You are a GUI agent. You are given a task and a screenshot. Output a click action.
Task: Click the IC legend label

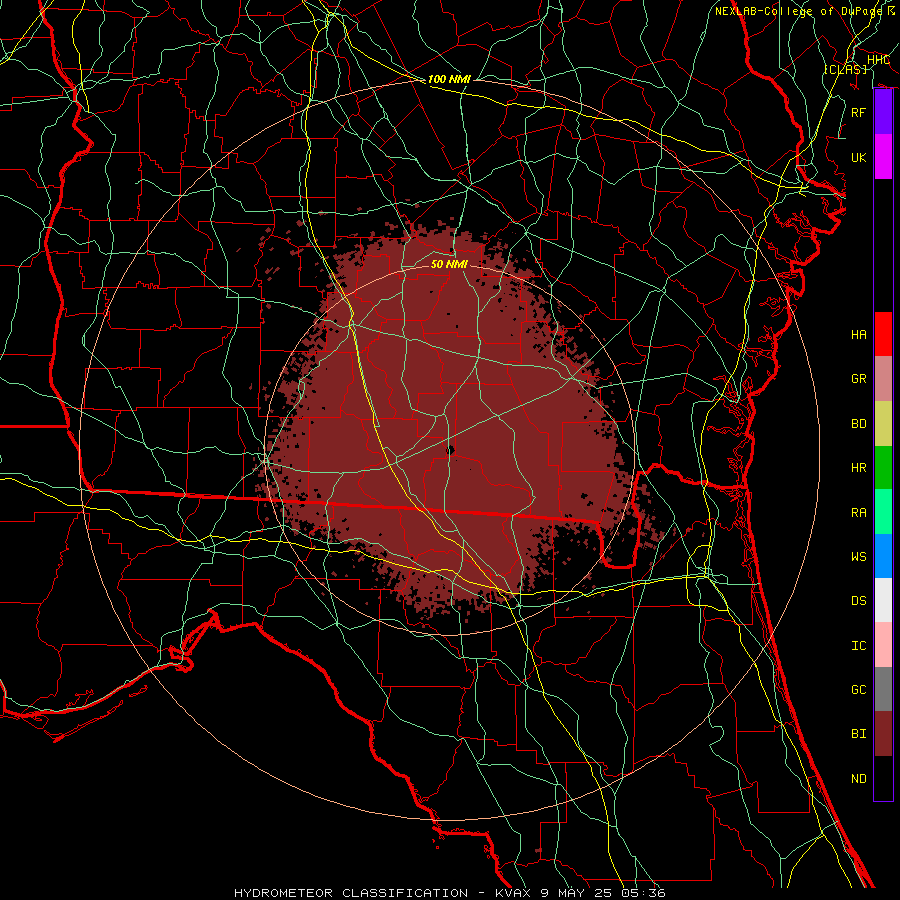(x=858, y=646)
